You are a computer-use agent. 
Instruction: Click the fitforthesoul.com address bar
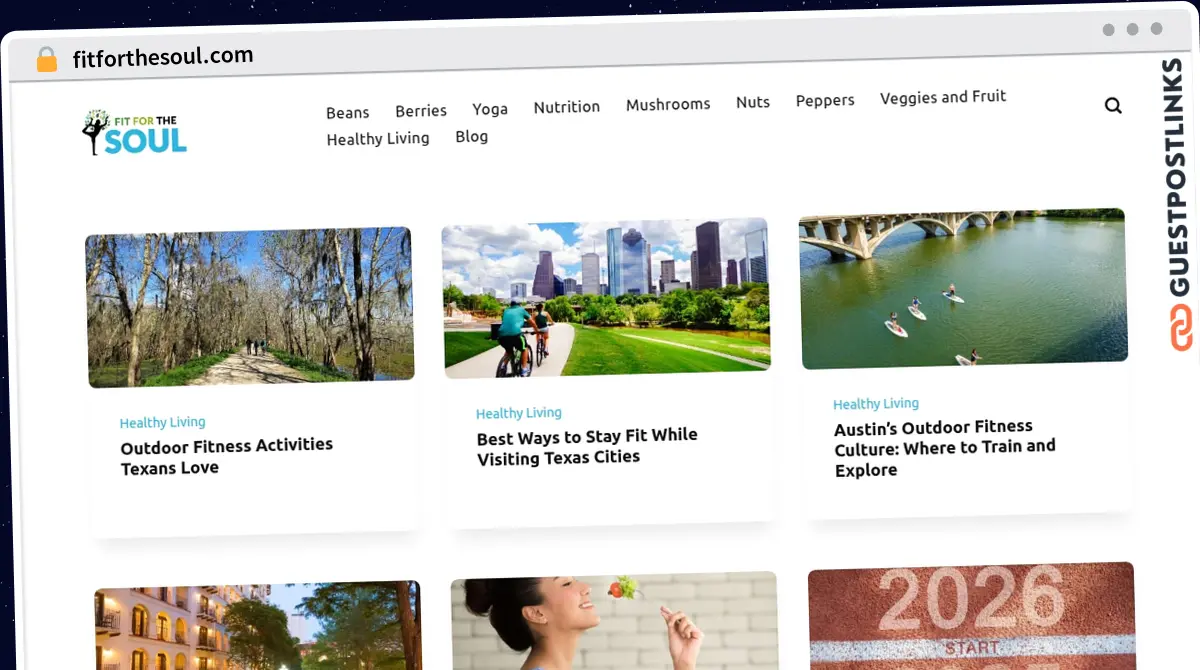pyautogui.click(x=163, y=57)
